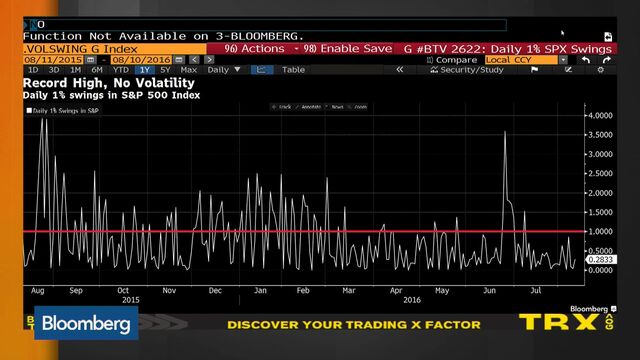The image size is (640, 360).
Task: Step date range forward with right arrow
Action: pos(209,60)
